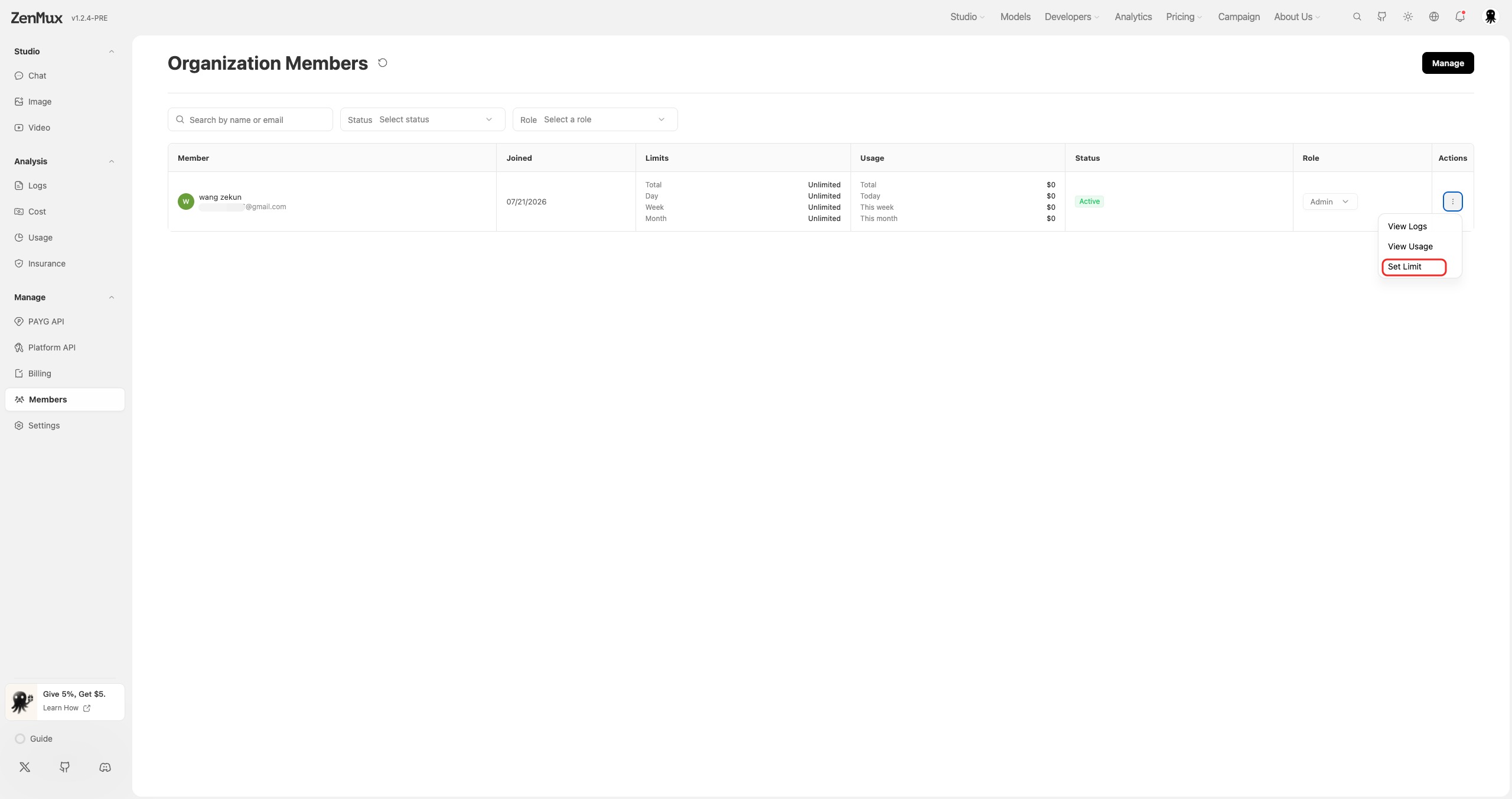Screen dimensions: 1512x799
Task: Collapse the Manage sidebar section
Action: [x=112, y=297]
